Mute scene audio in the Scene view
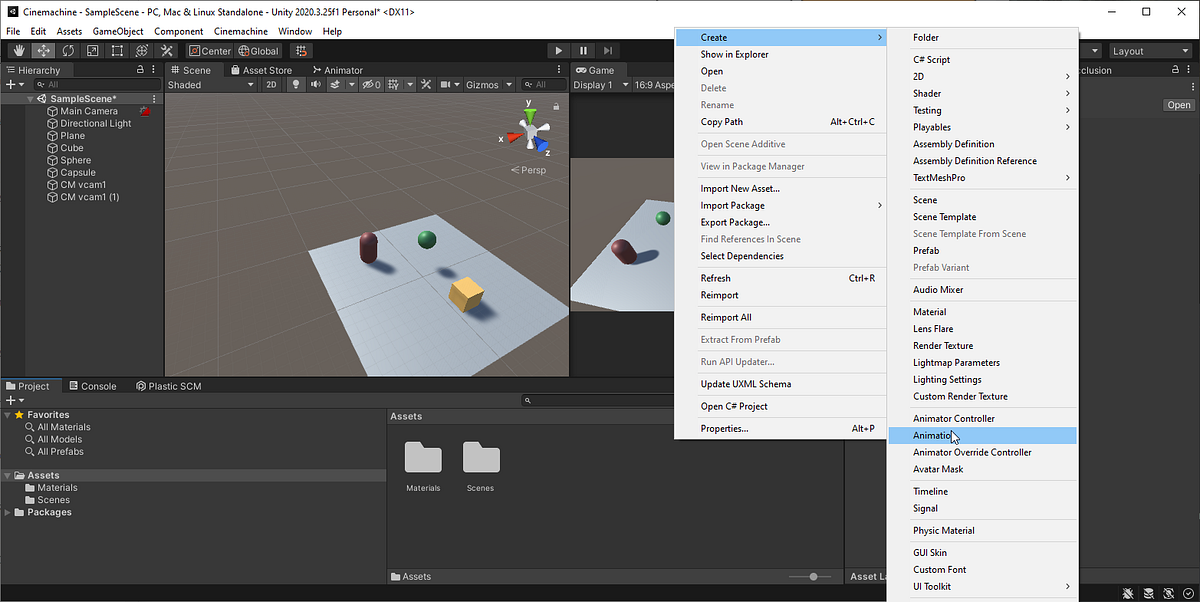 [316, 84]
